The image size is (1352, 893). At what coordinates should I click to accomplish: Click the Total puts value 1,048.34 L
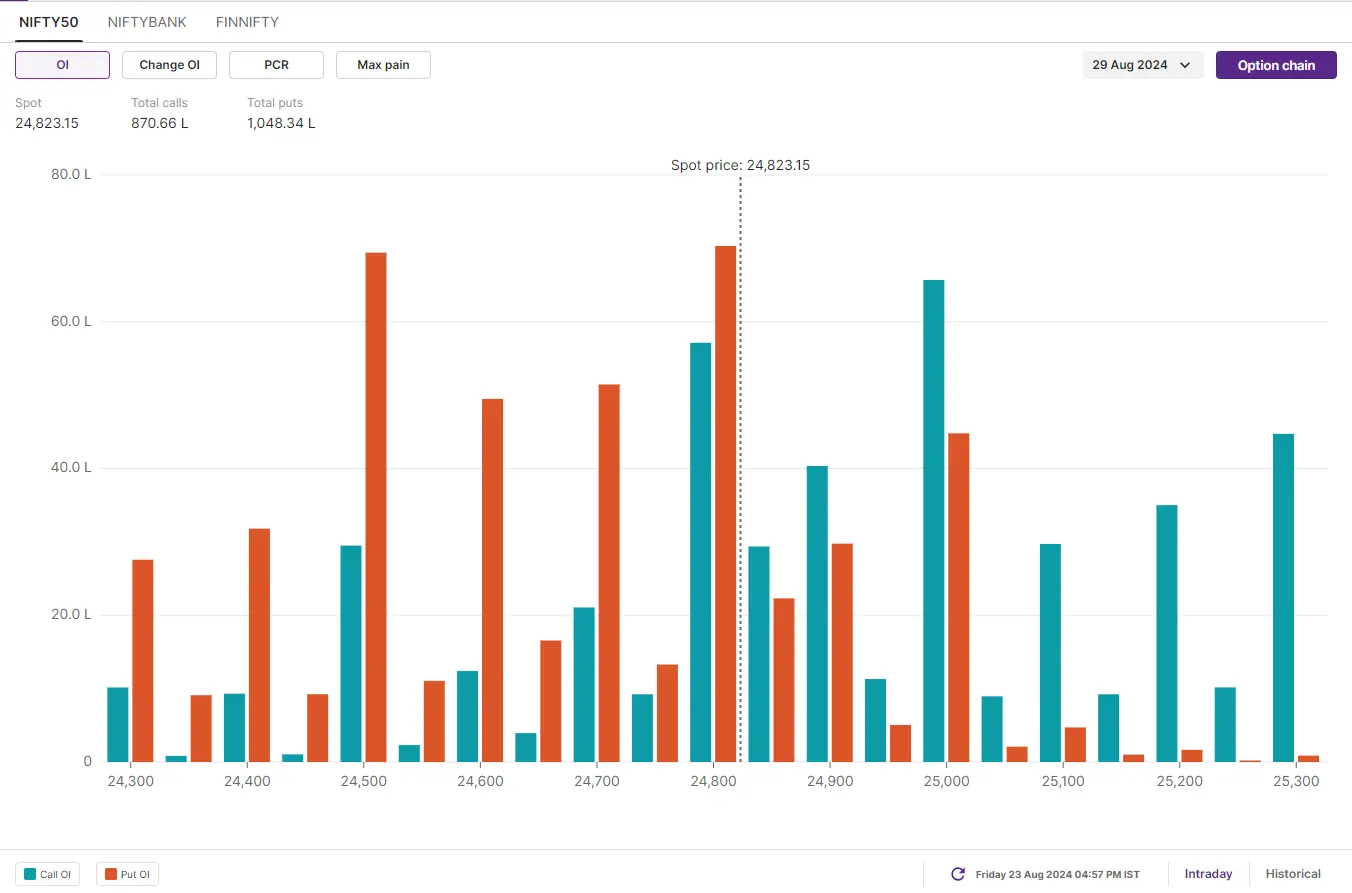[281, 123]
